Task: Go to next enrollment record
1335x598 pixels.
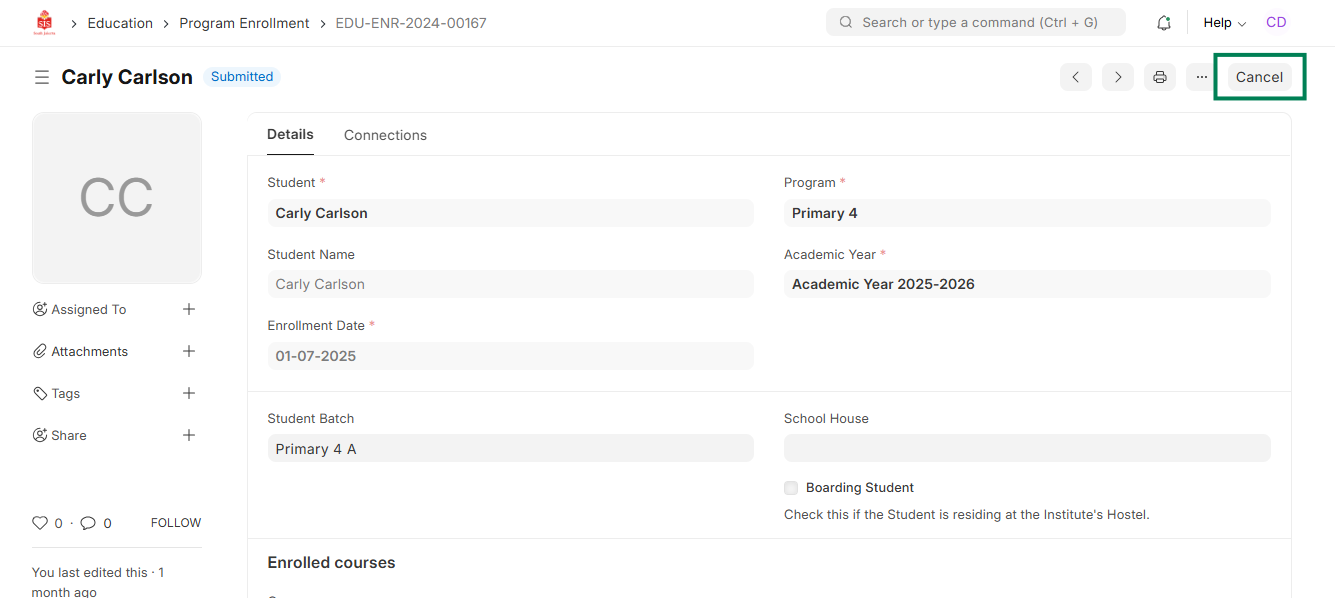Action: click(1118, 77)
